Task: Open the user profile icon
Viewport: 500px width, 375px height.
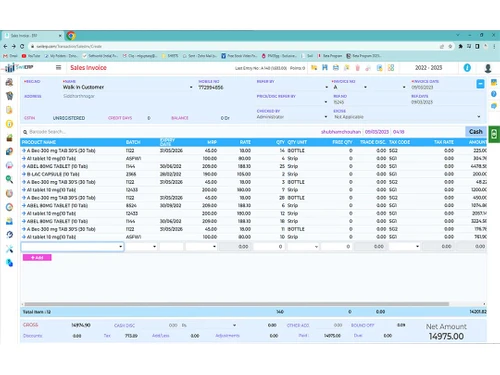Action: [x=488, y=68]
